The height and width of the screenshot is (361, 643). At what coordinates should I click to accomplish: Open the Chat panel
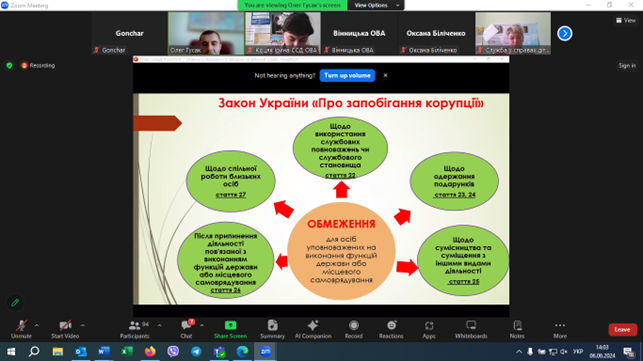click(187, 329)
